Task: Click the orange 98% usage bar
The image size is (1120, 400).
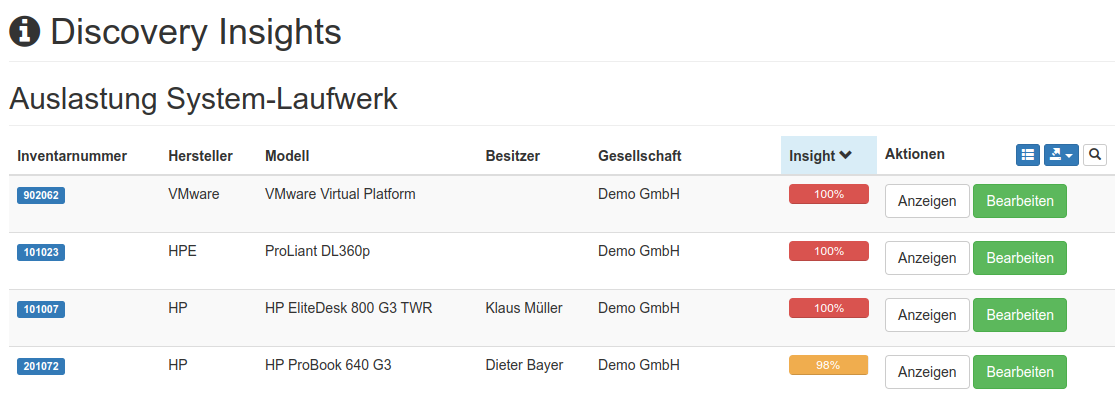Action: click(x=828, y=366)
